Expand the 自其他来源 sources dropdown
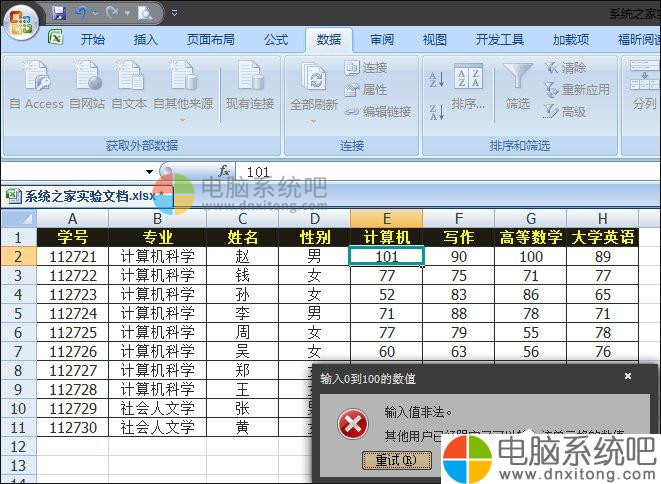 pyautogui.click(x=182, y=120)
